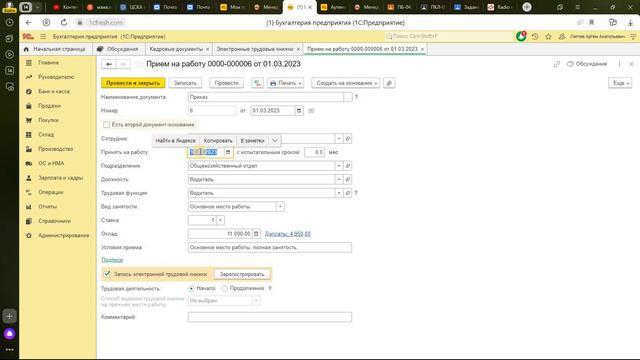Switch to Кадровые документы tab

176,49
